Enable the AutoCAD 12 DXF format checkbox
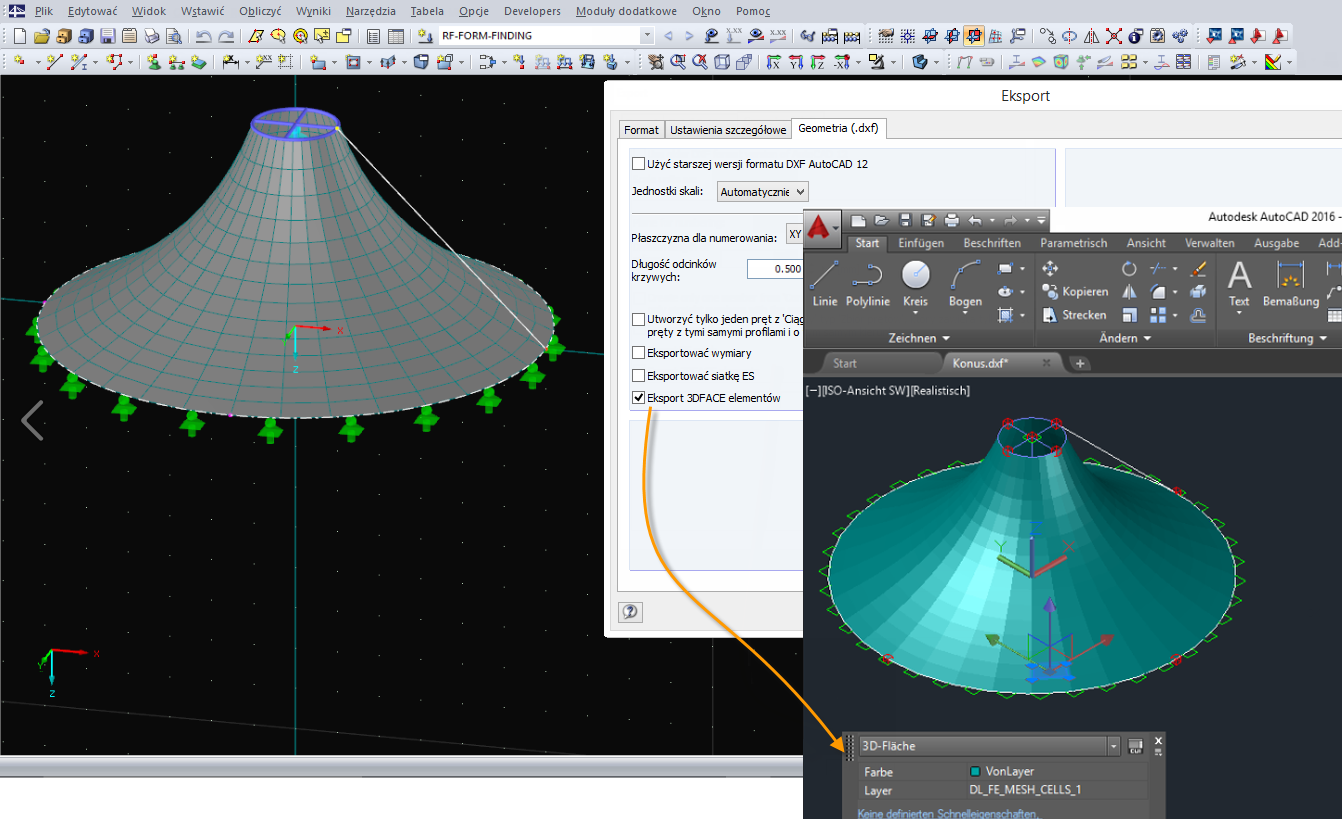The image size is (1342, 819). click(x=638, y=162)
